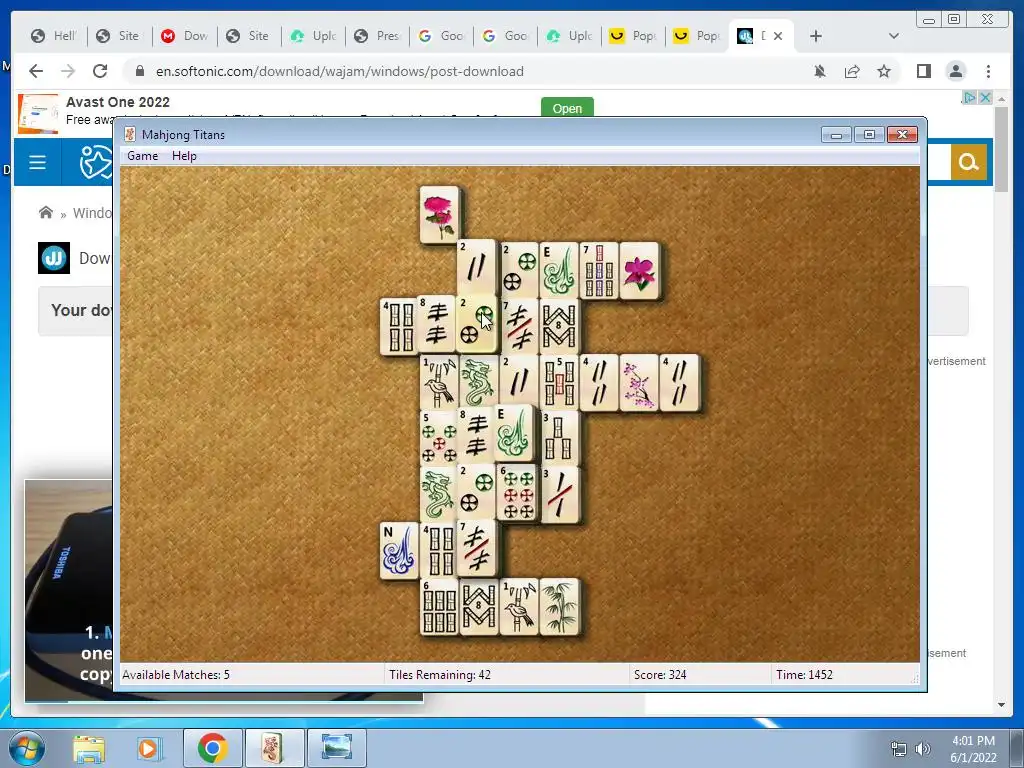The height and width of the screenshot is (768, 1024).
Task: Open Windows Media Player from taskbar
Action: click(148, 748)
